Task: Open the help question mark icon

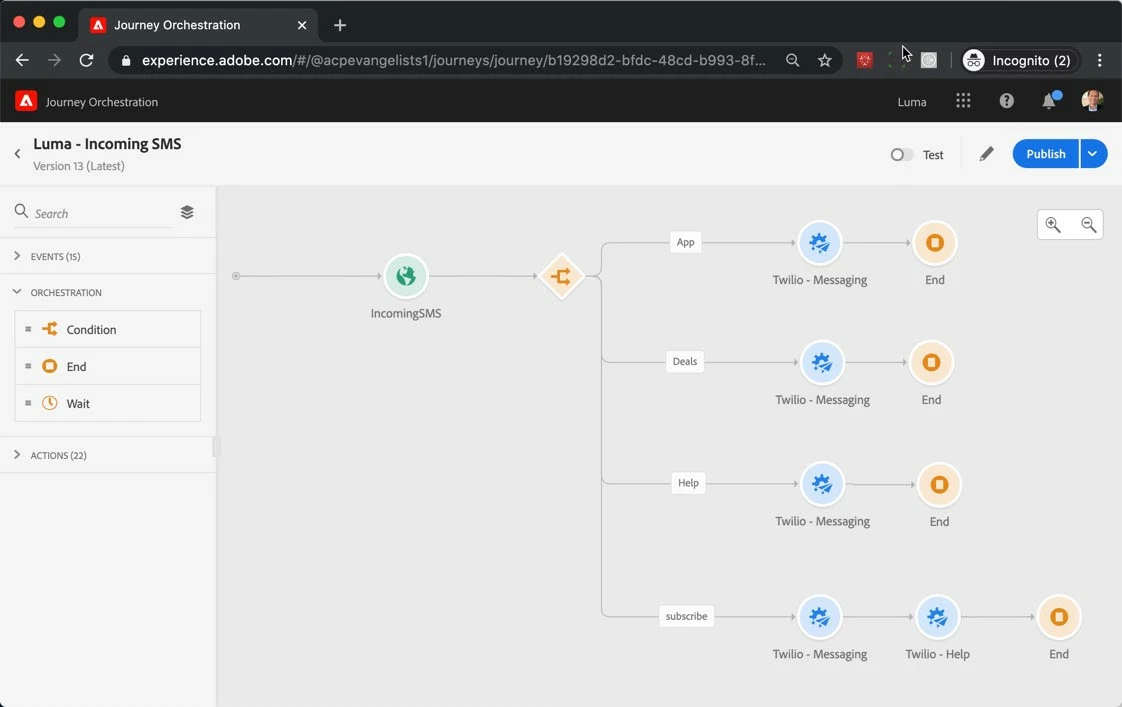Action: pyautogui.click(x=1006, y=101)
